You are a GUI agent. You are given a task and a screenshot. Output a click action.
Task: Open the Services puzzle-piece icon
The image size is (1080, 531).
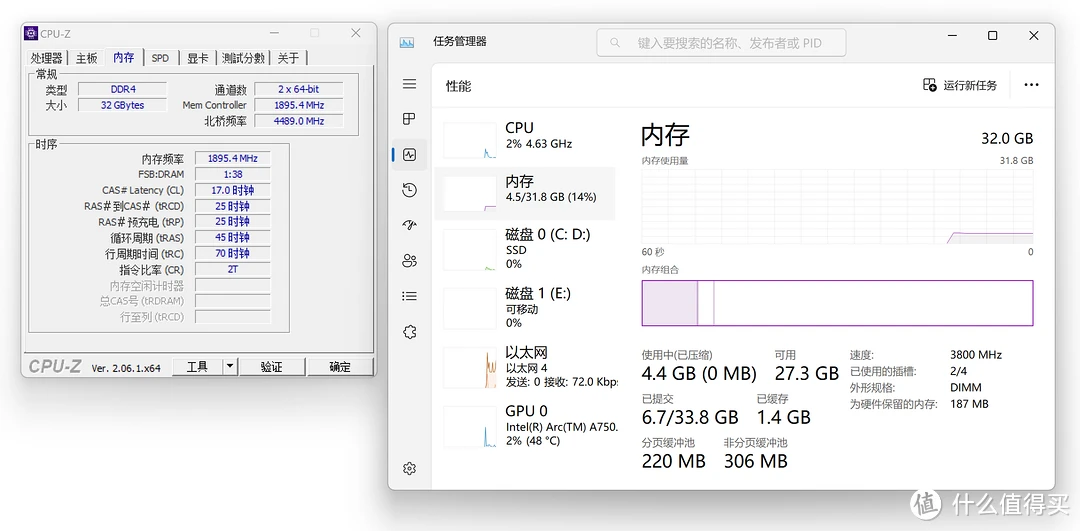click(409, 332)
